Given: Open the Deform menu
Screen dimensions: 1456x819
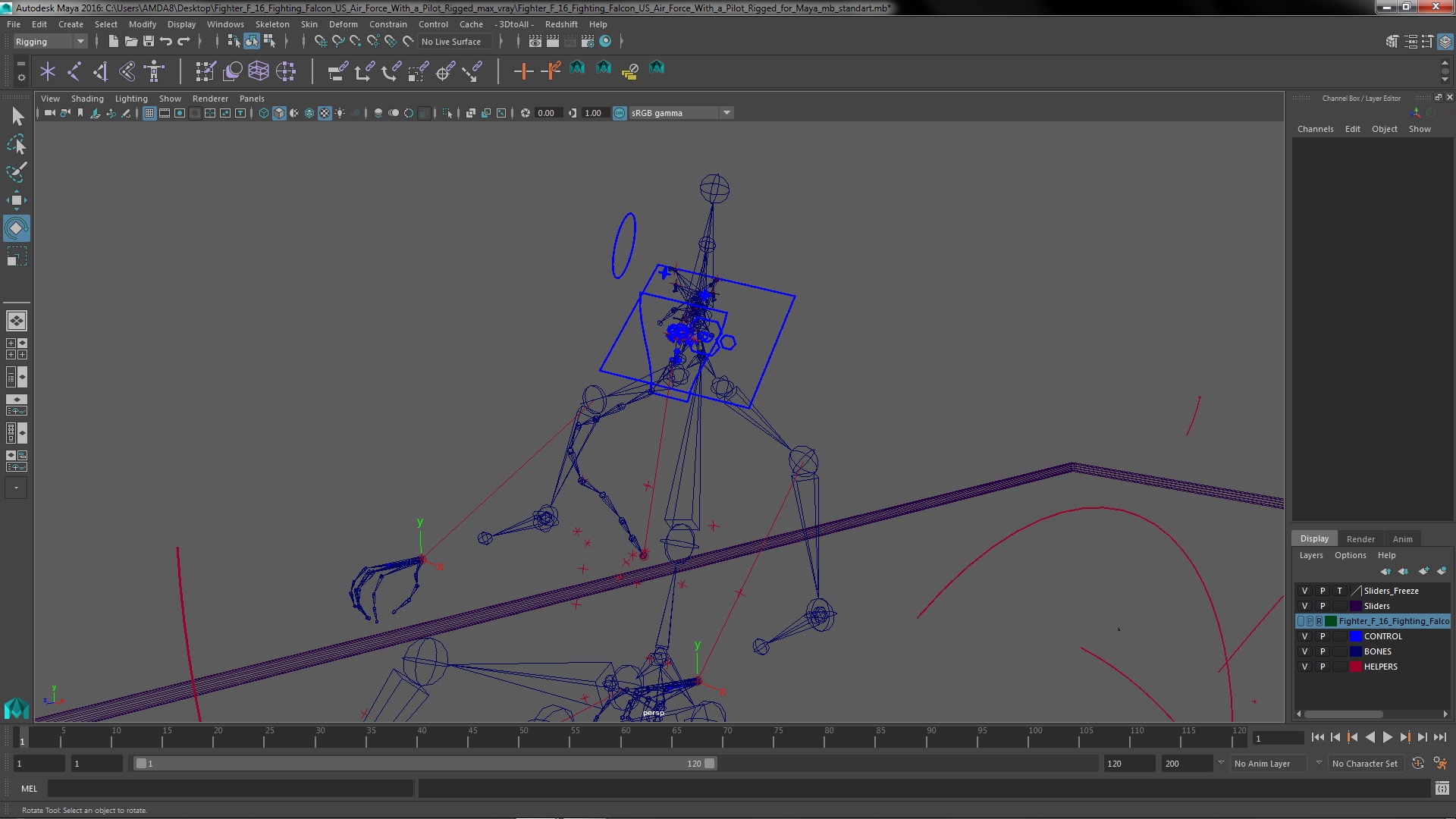Looking at the screenshot, I should click(x=343, y=24).
